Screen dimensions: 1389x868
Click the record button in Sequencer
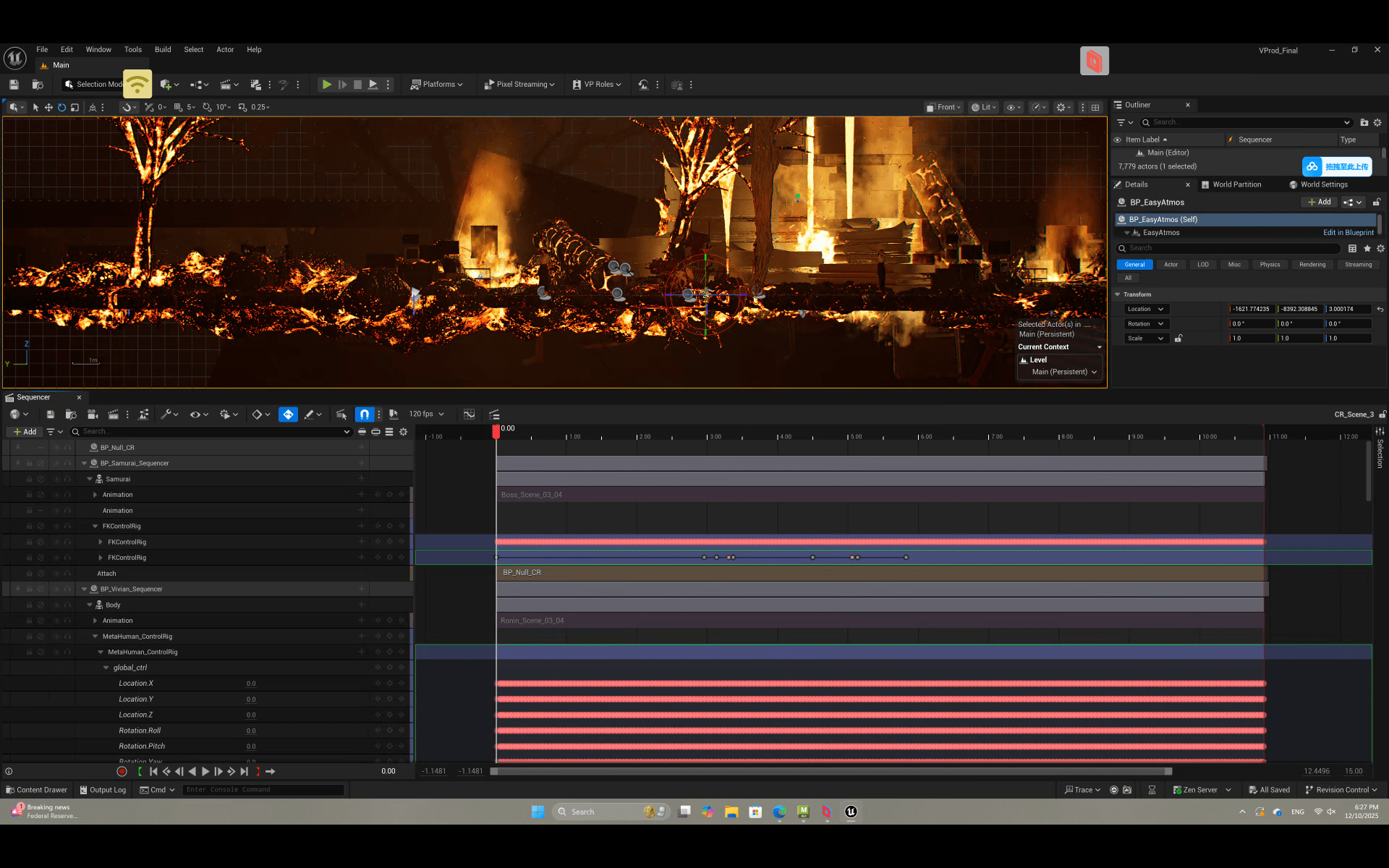point(122,771)
